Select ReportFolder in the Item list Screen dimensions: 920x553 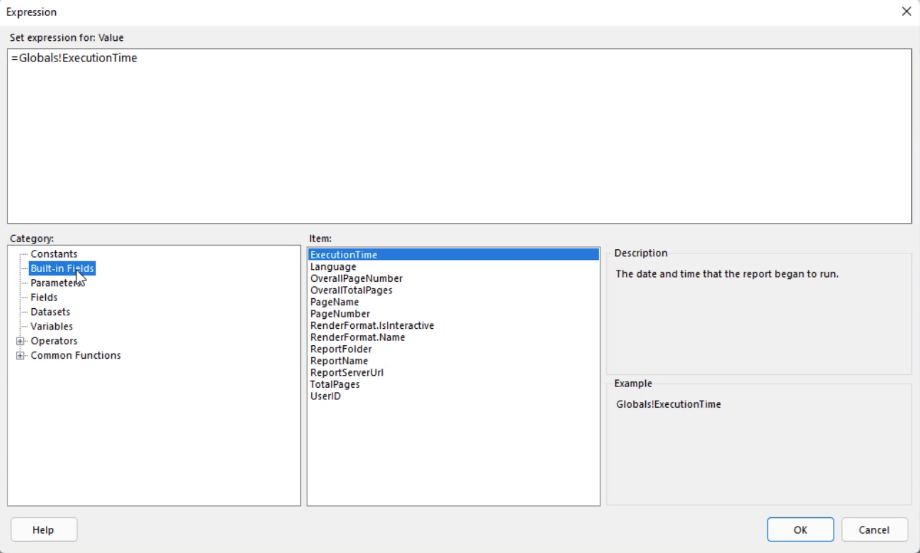(x=341, y=349)
